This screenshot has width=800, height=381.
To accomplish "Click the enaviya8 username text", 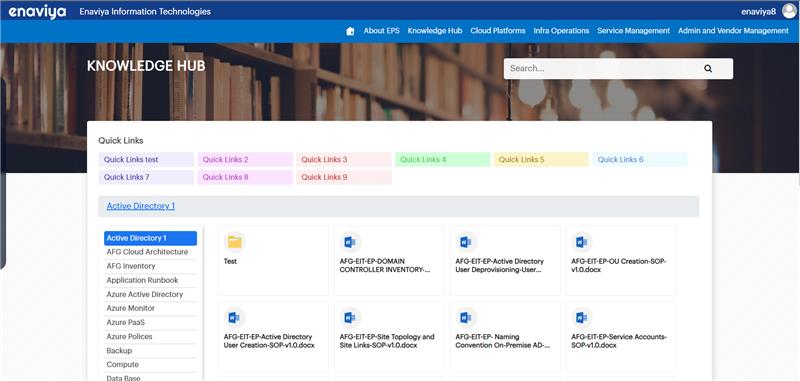I will 759,12.
